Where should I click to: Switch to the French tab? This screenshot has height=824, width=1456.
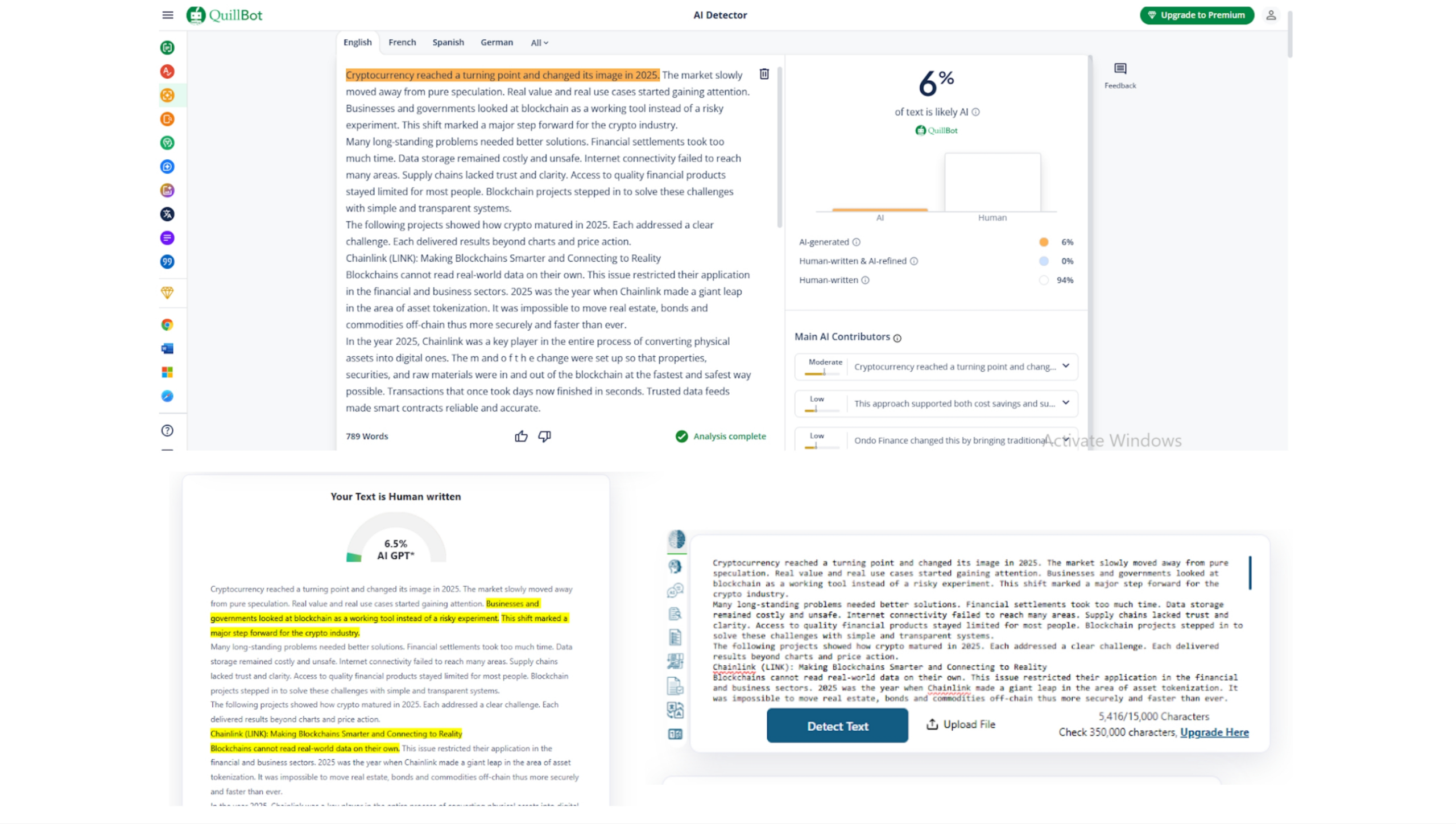(402, 42)
